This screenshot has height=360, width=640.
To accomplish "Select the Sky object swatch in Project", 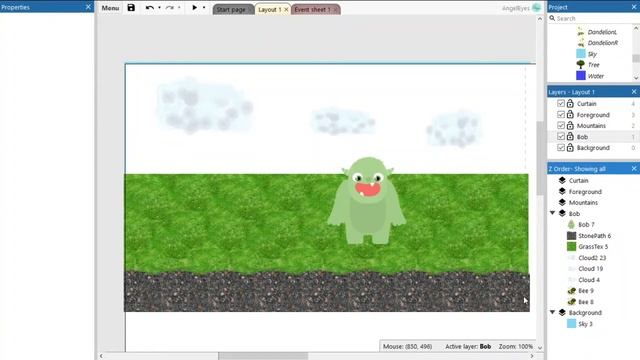I will 581,53.
